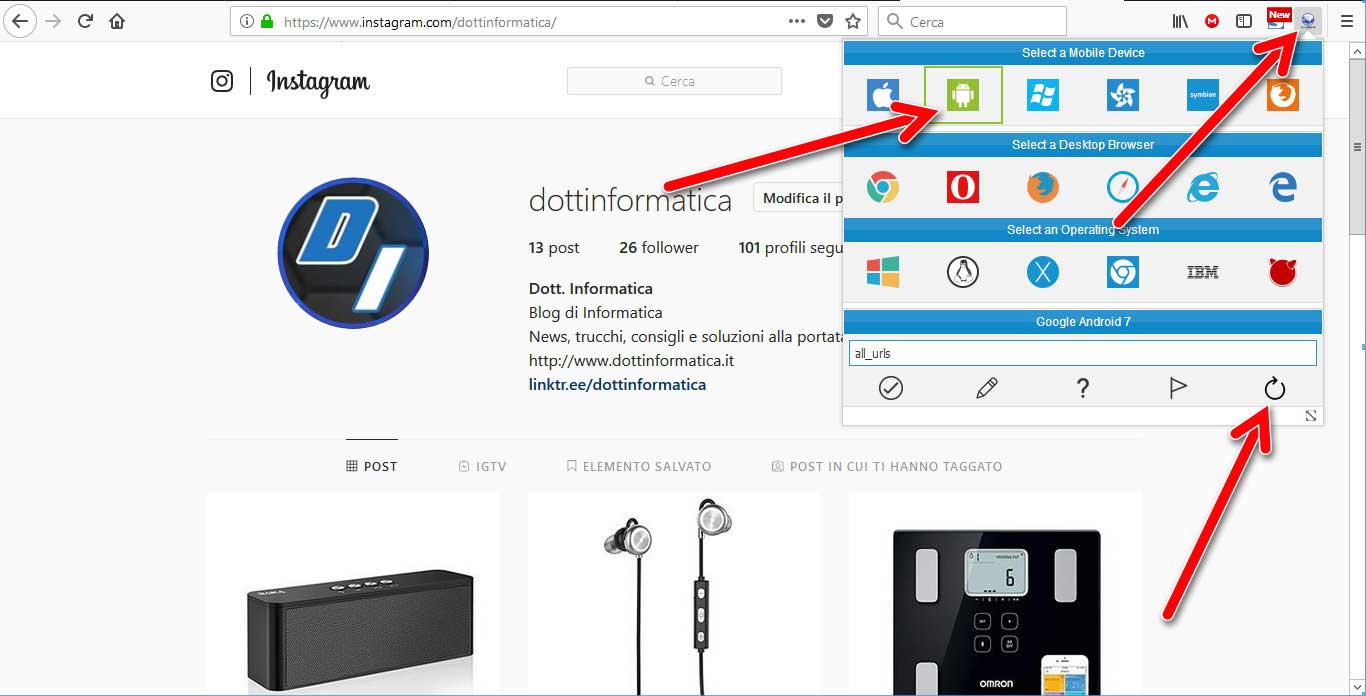Open the dottinformatica profile picture

pos(353,254)
